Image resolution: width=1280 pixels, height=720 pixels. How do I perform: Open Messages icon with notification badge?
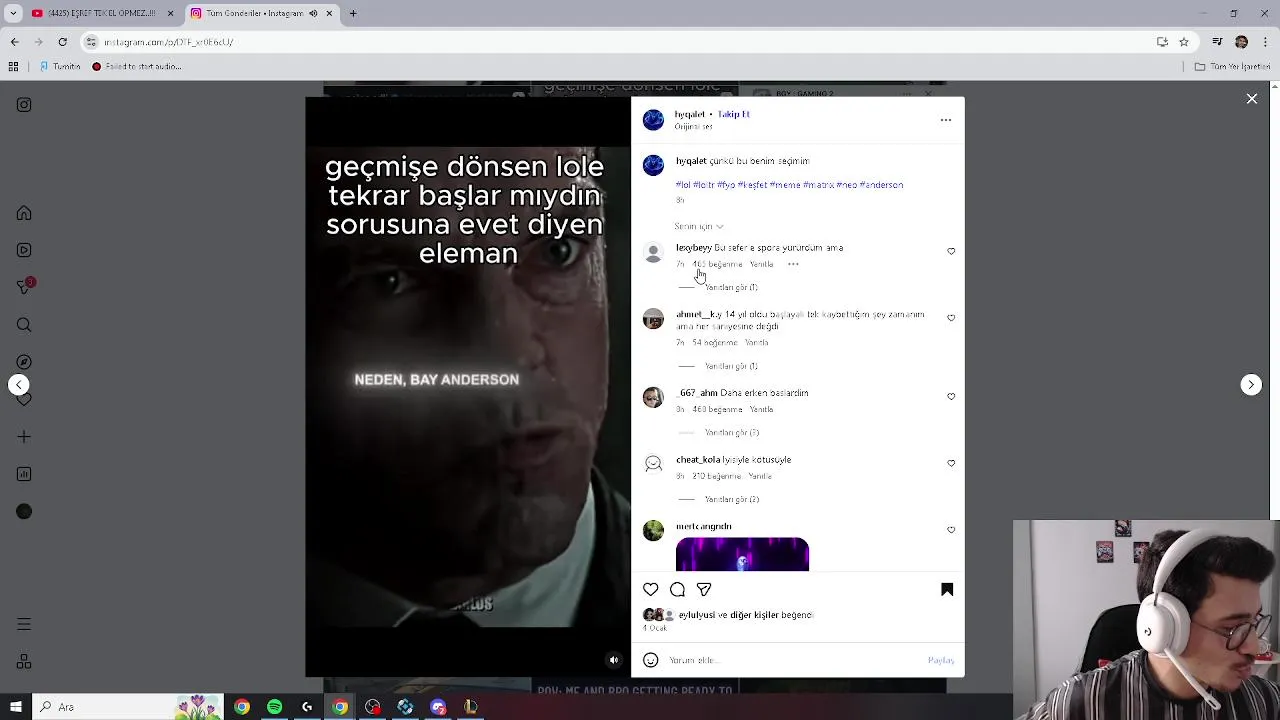coord(25,287)
